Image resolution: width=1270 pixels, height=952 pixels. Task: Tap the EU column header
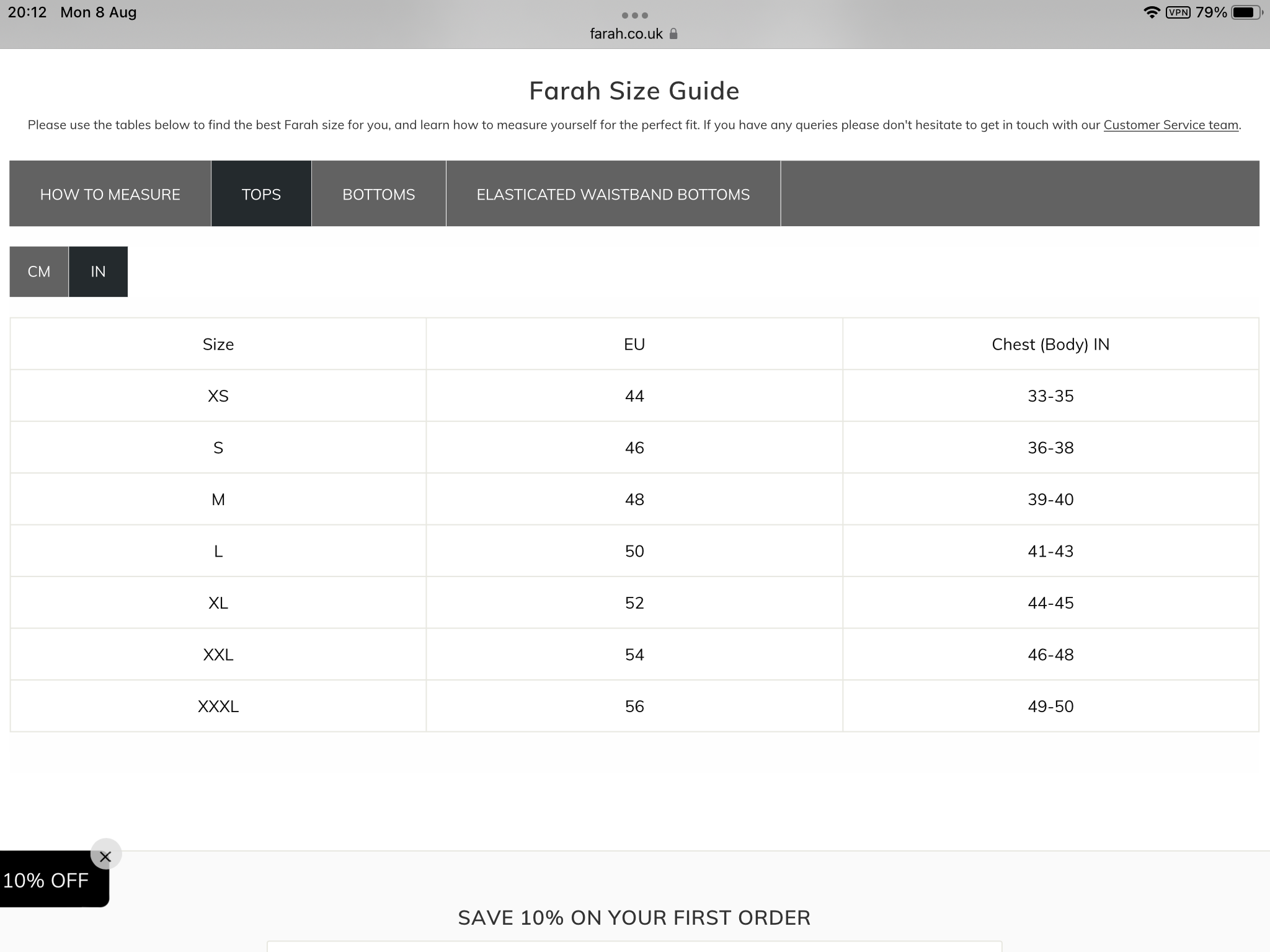coord(634,344)
